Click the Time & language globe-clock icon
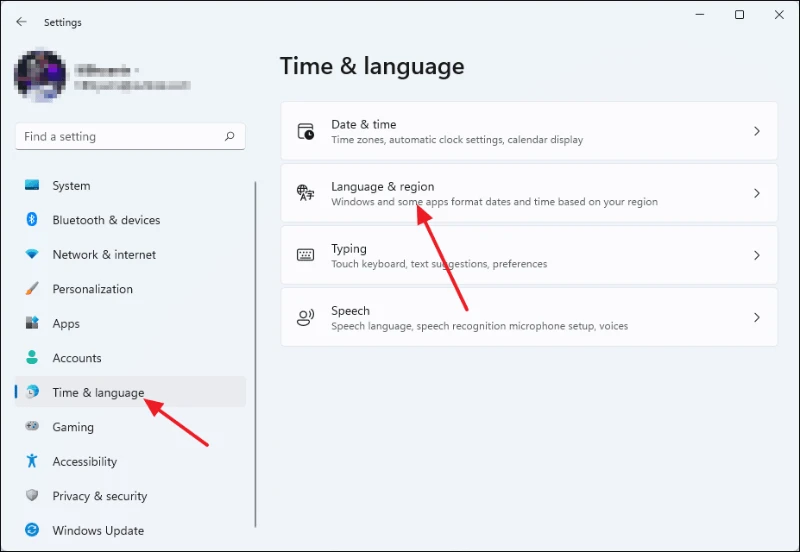800x552 pixels. tap(32, 392)
